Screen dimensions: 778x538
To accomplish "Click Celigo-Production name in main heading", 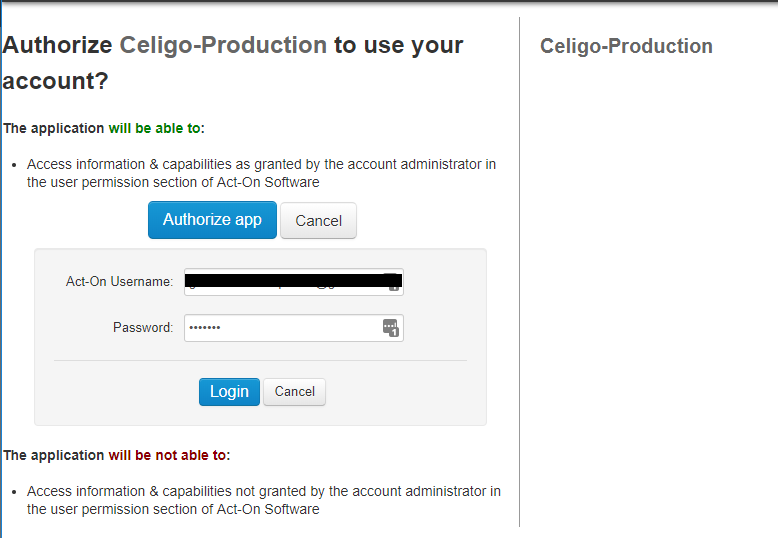I will 223,45.
